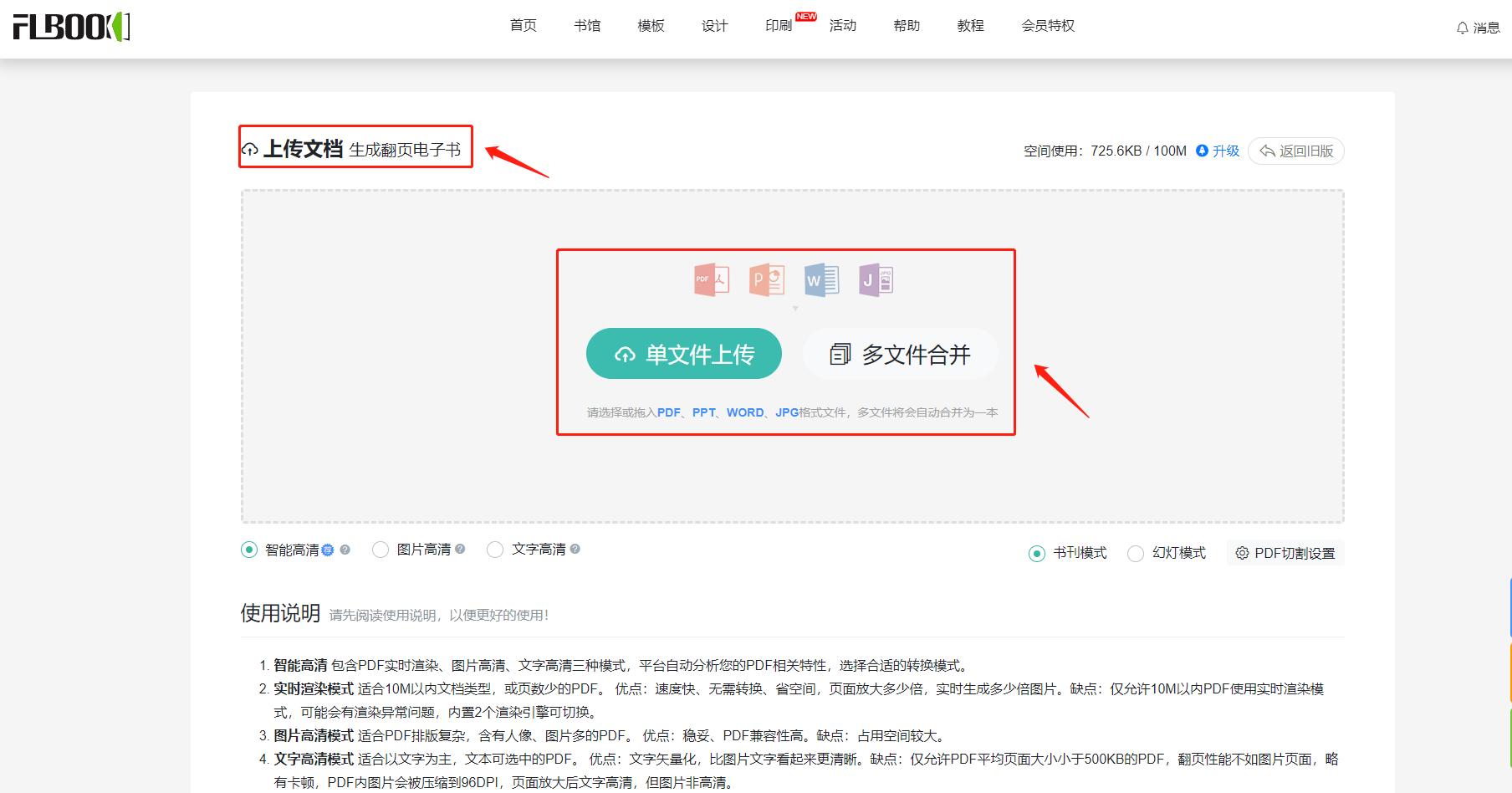Screen dimensions: 1512x793
Task: Open 帮助 in navigation
Action: [907, 26]
